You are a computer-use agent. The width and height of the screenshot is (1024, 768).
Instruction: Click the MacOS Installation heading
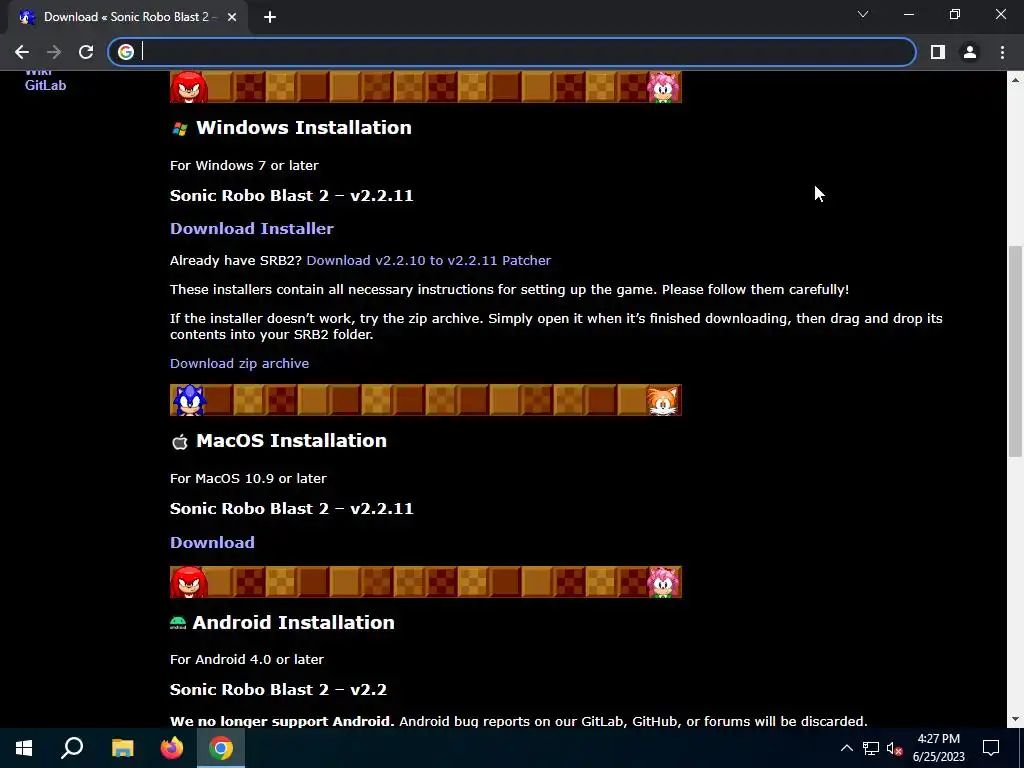pos(291,441)
